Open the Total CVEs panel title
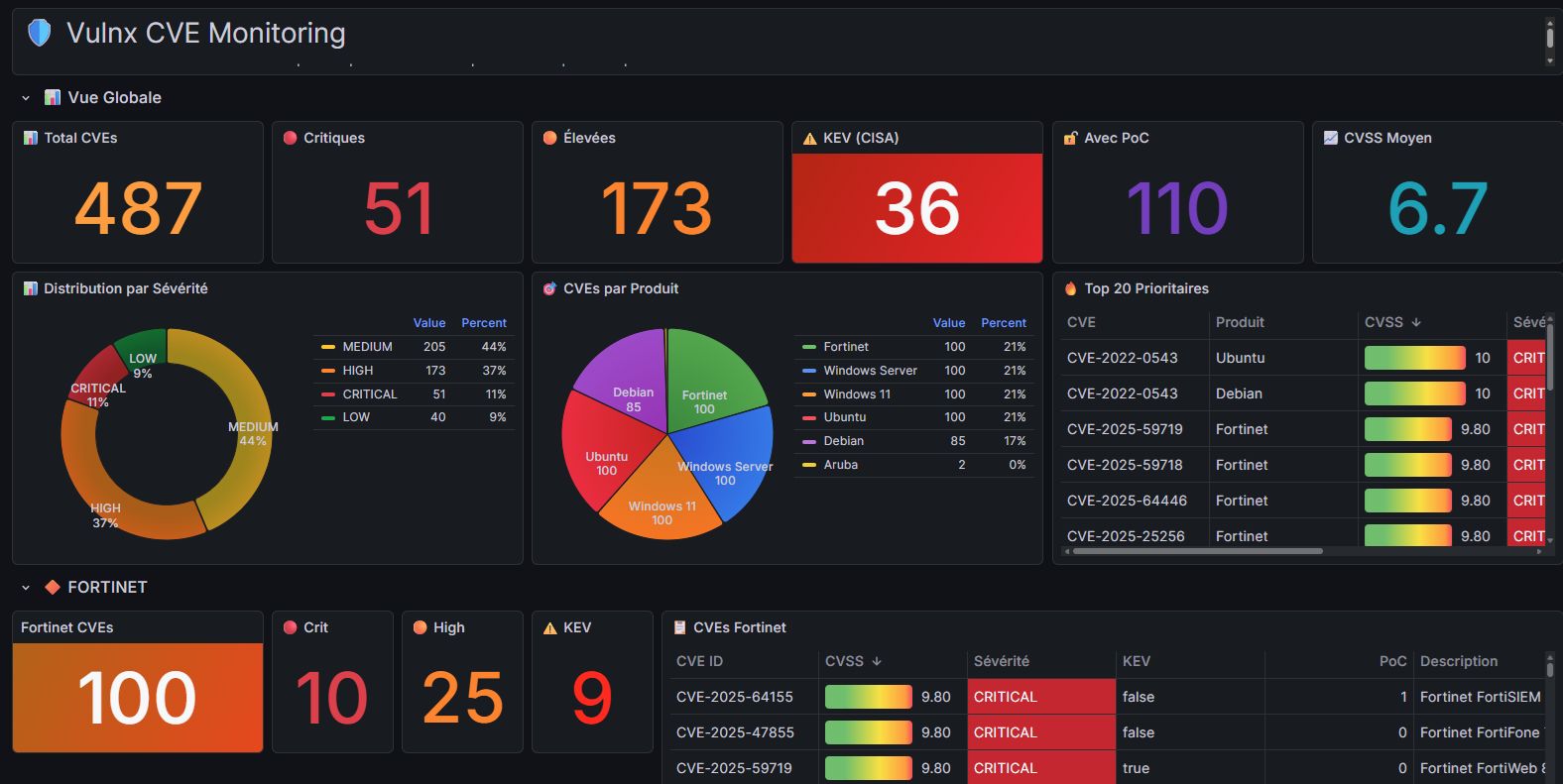 tap(80, 138)
